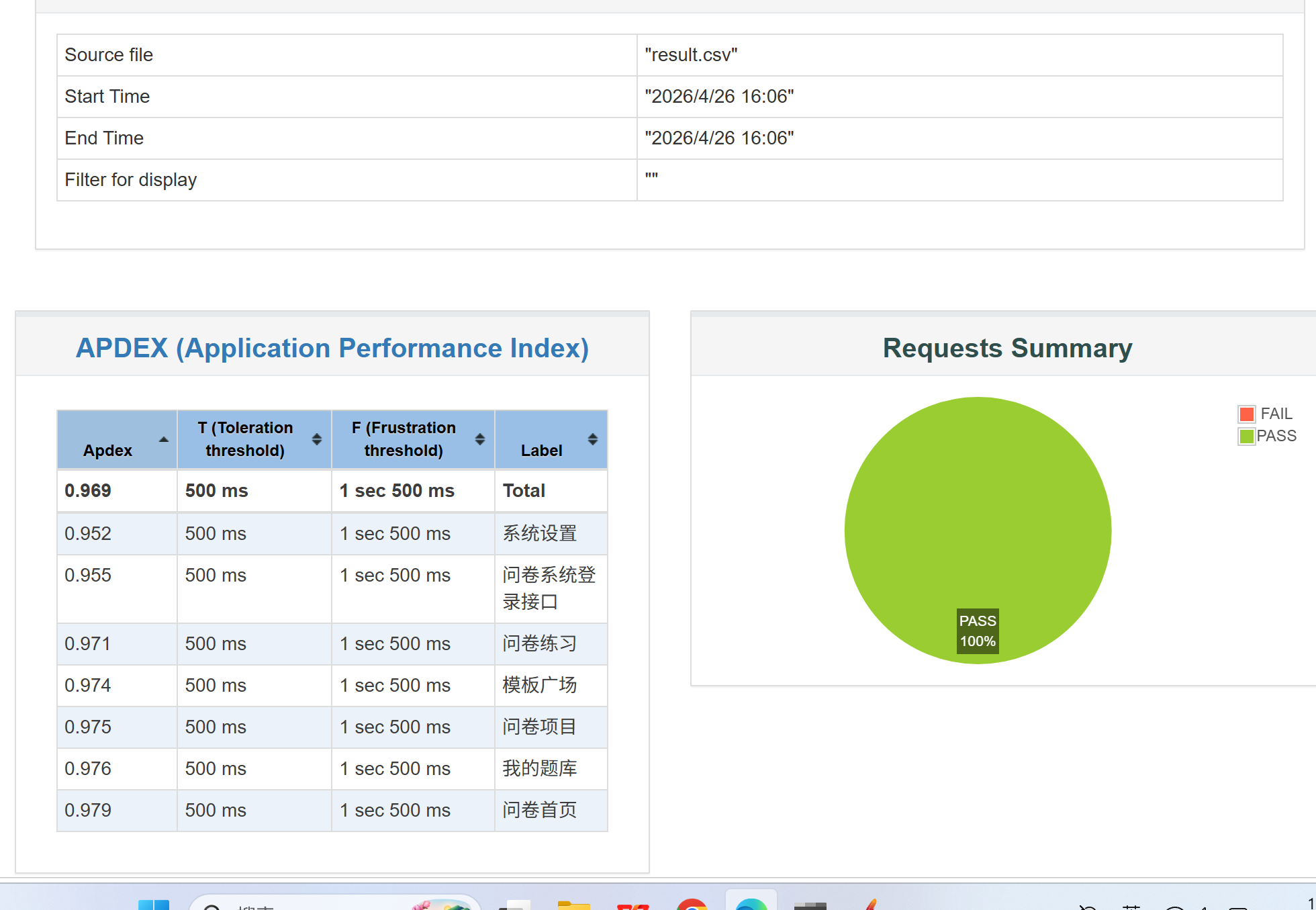
Task: Click the PASS 100% pie label
Action: pyautogui.click(x=978, y=631)
